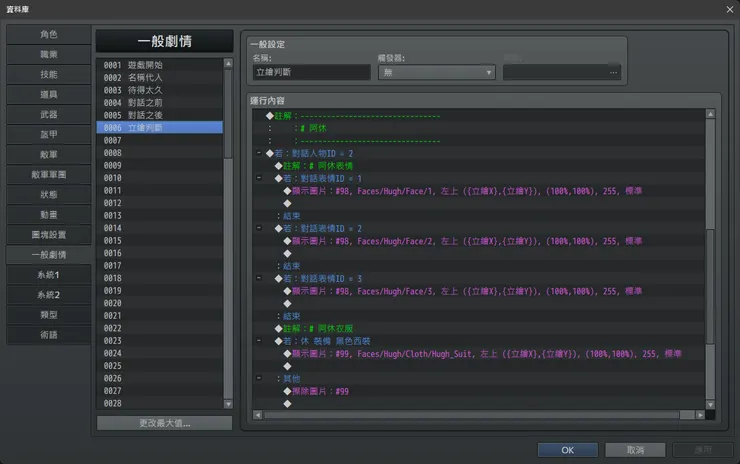Switch to the 道具 tab
This screenshot has width=740, height=464.
(49, 94)
